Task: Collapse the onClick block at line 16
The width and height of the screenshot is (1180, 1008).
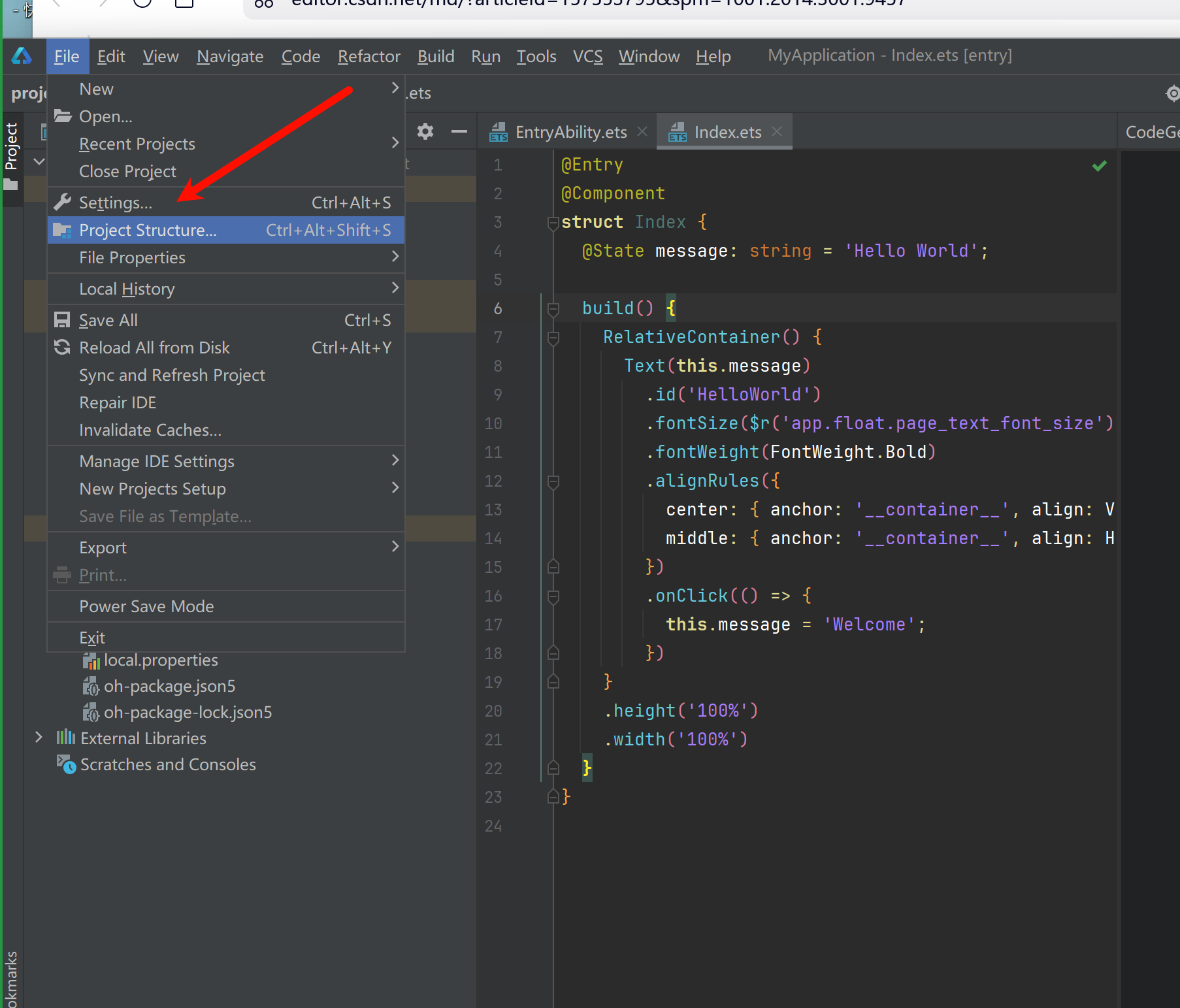Action: click(553, 596)
